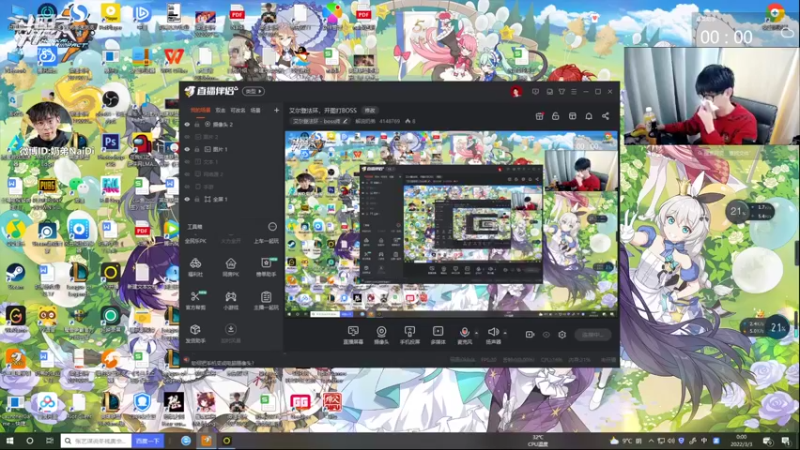Edit the stream category pill with pencil
Viewport: 800px width, 450px height.
point(320,121)
